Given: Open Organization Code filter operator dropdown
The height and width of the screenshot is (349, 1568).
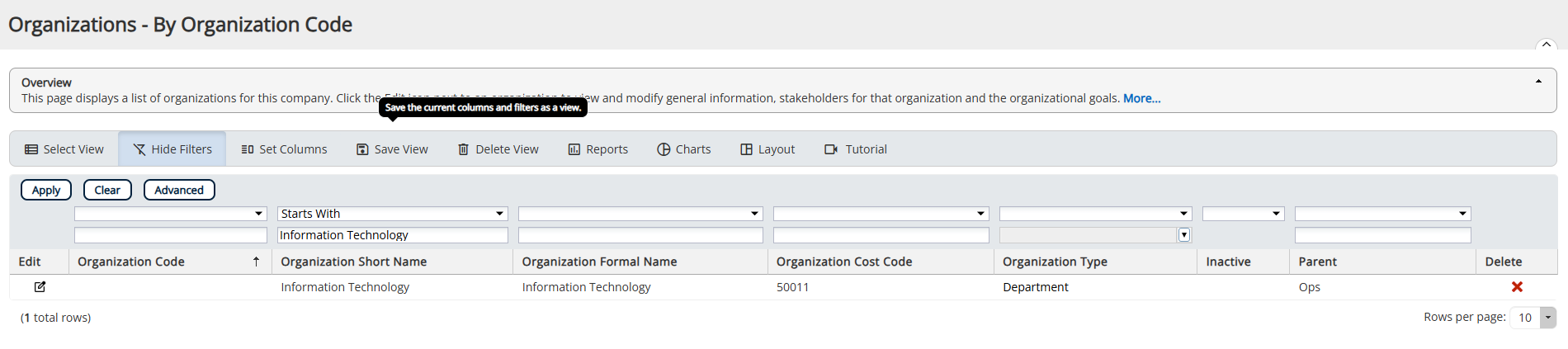Looking at the screenshot, I should (171, 214).
